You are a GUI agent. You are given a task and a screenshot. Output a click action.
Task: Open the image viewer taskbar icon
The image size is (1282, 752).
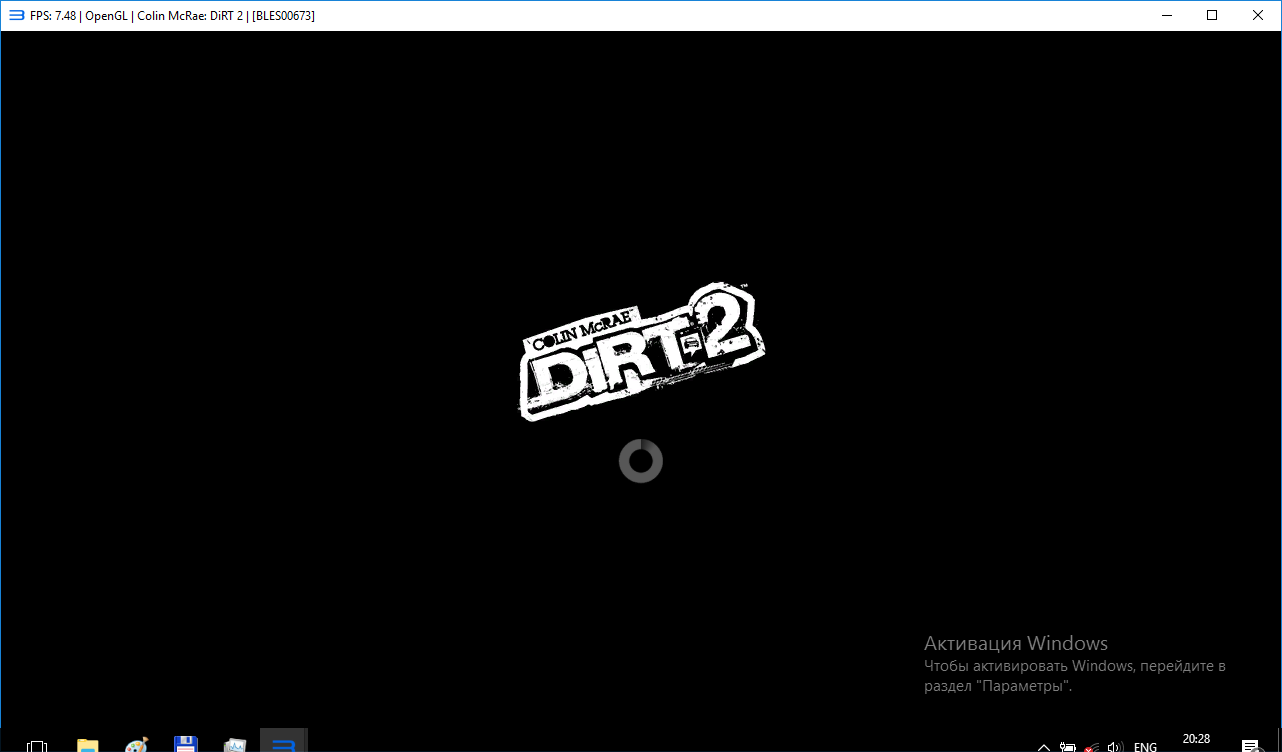234,745
